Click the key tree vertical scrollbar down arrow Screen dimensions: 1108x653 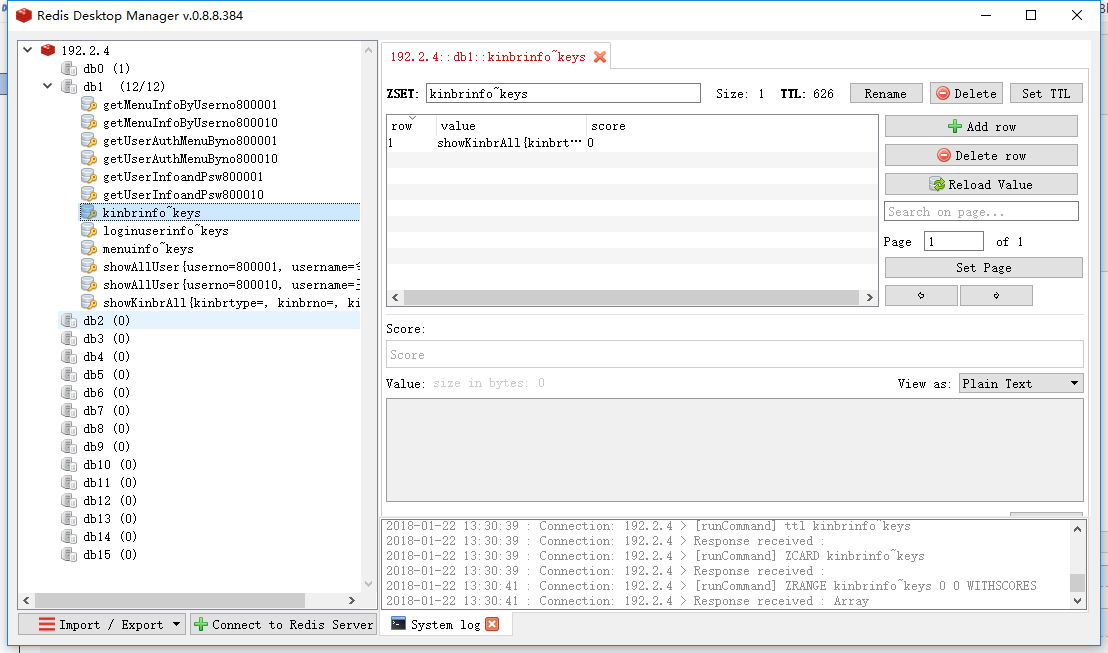tap(368, 584)
